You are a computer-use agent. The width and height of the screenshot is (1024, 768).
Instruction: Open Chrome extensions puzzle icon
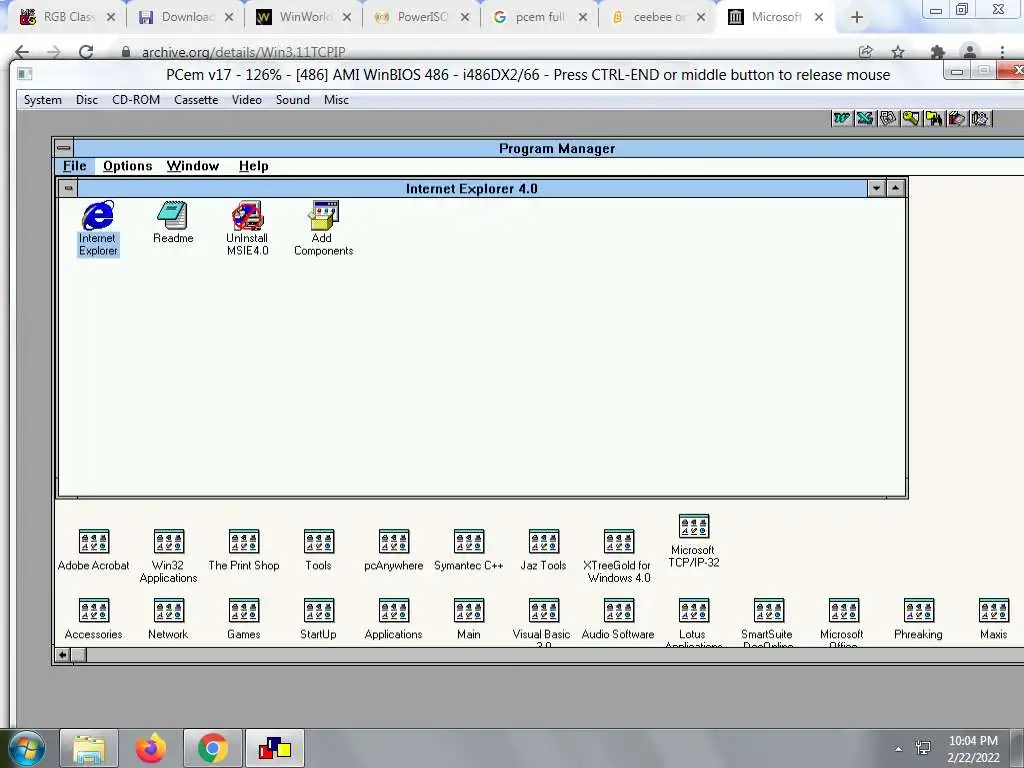[938, 52]
